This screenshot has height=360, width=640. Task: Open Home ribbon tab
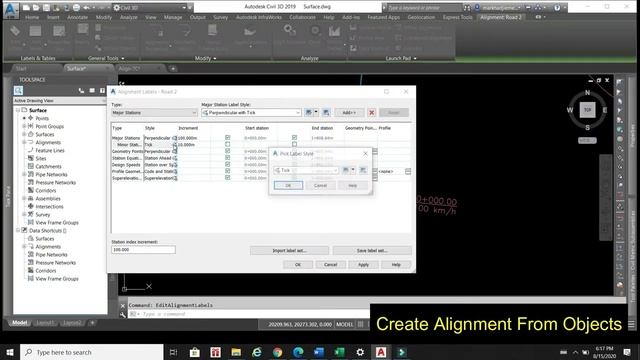tap(32, 18)
